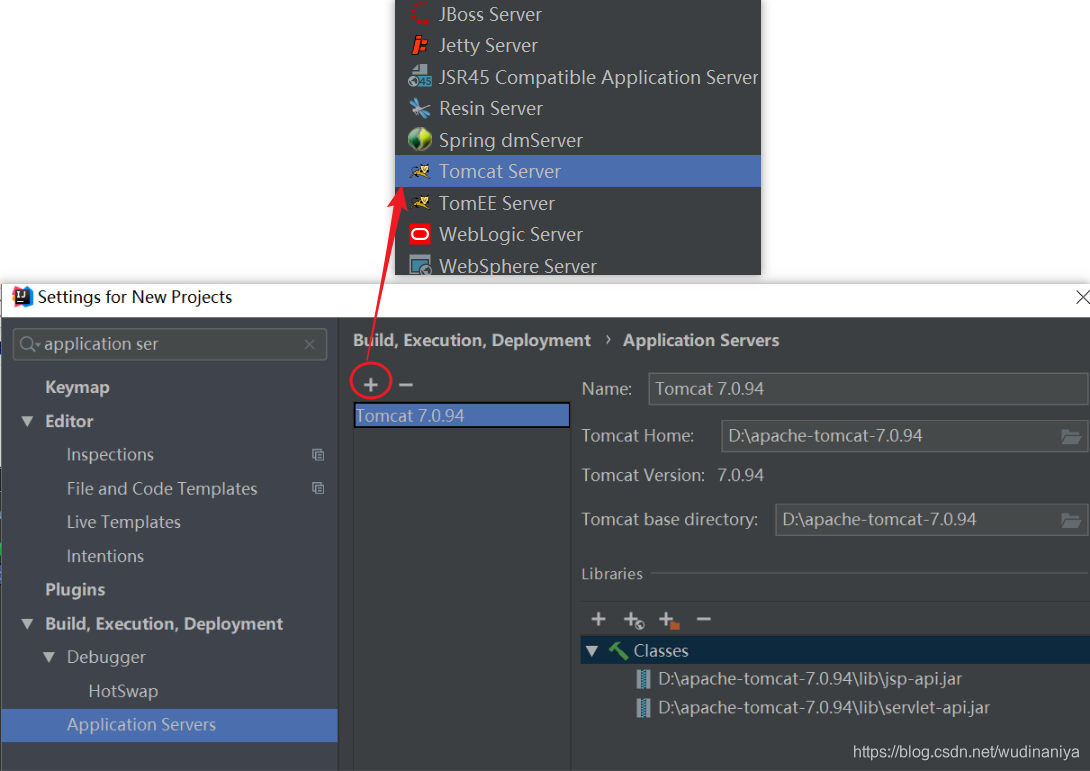This screenshot has width=1090, height=771.
Task: Click the add-library icon with orange badge
Action: point(669,620)
